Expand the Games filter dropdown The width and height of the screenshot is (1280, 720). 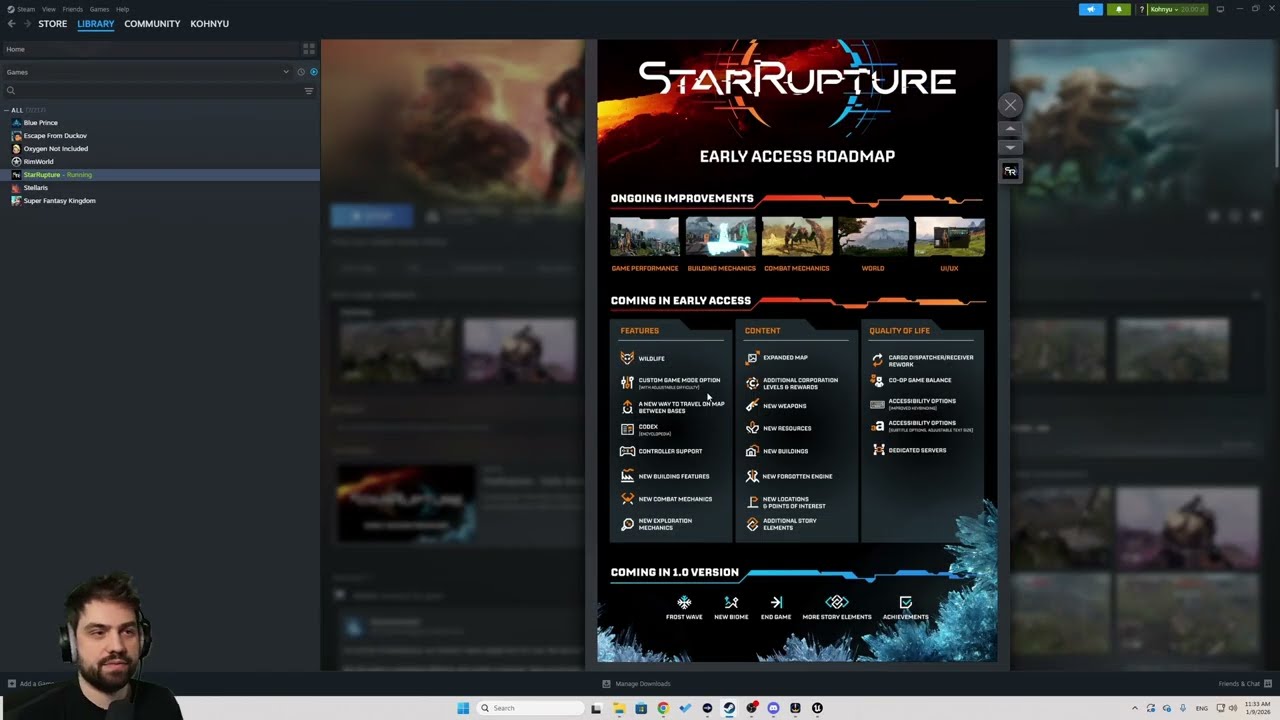[286, 72]
